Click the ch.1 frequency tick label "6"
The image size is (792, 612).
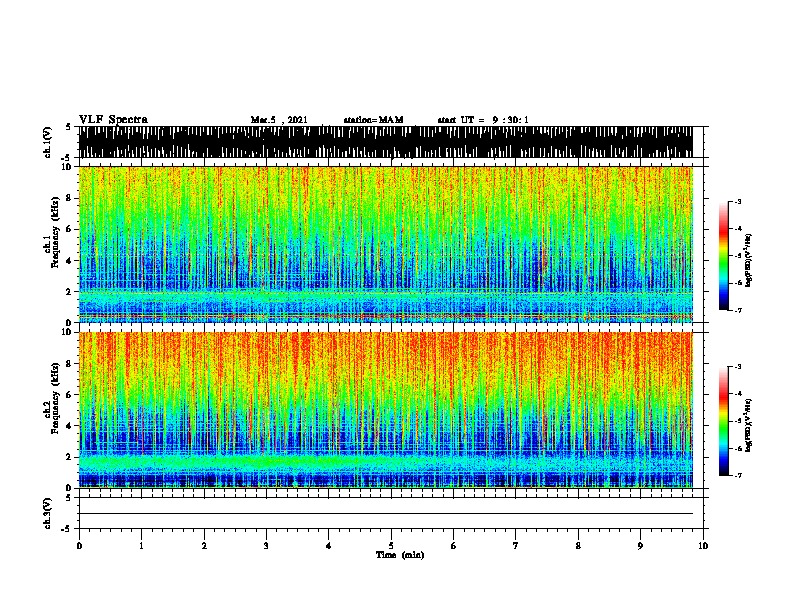(70, 229)
